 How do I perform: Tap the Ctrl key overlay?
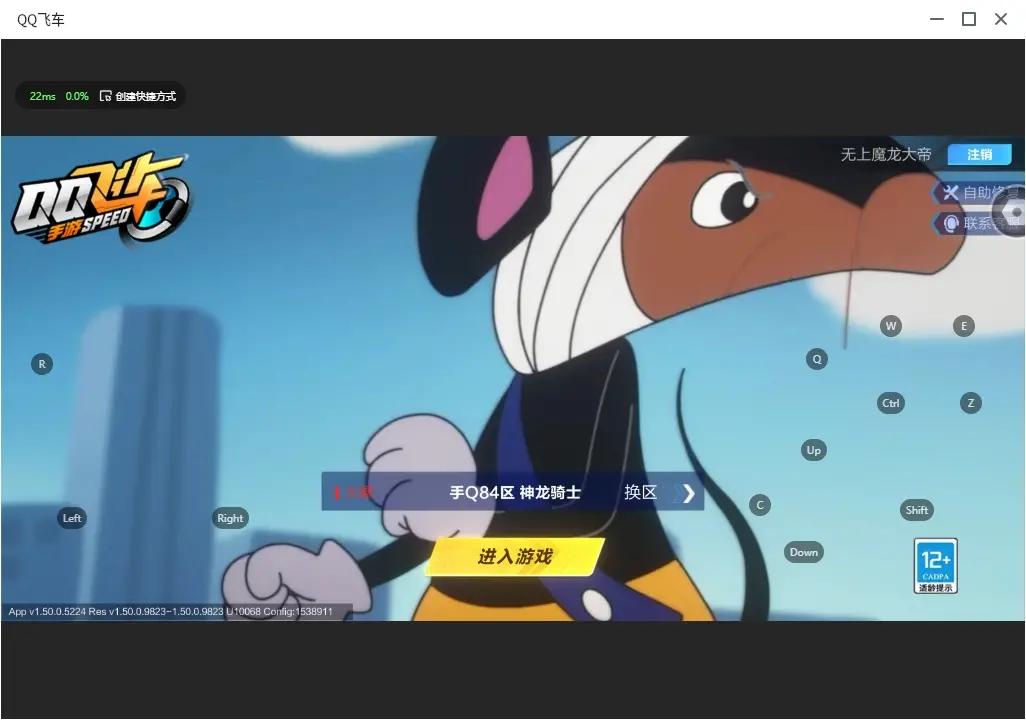[891, 403]
